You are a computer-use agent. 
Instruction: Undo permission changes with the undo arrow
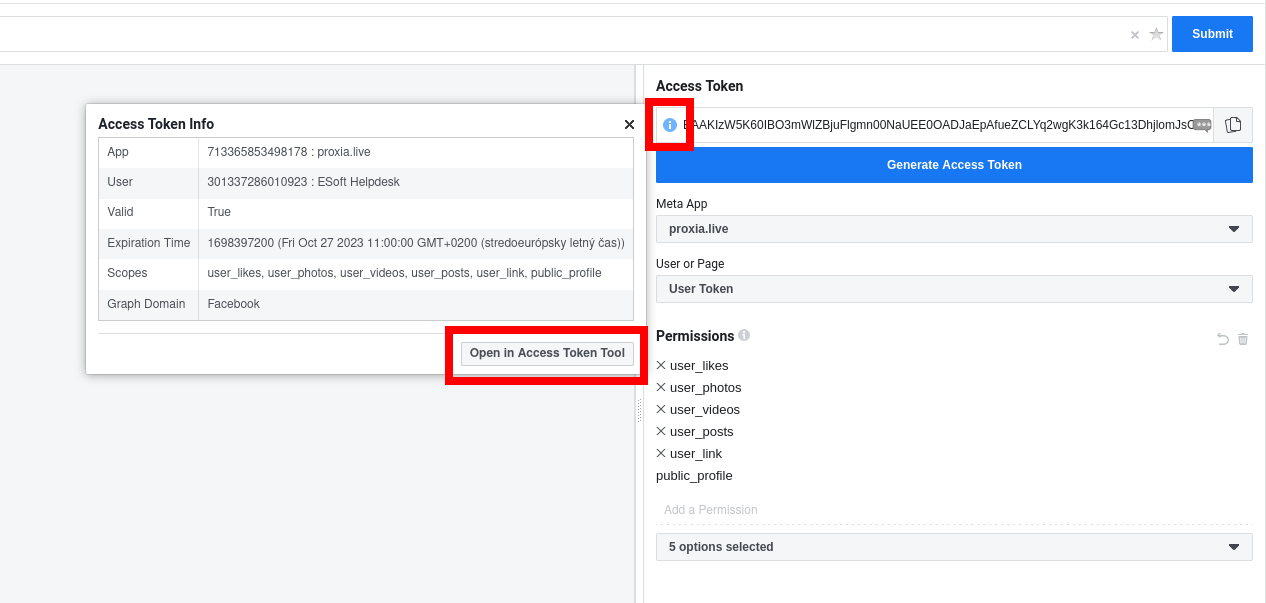coord(1222,339)
